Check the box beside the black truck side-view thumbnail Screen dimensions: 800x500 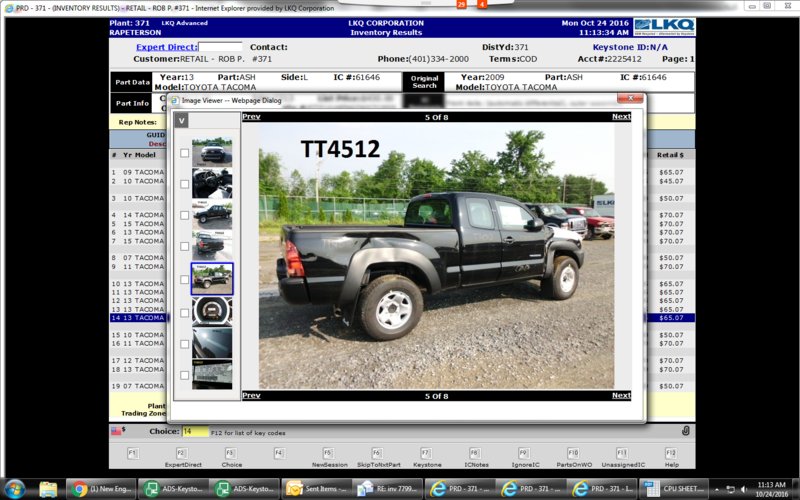click(x=185, y=215)
